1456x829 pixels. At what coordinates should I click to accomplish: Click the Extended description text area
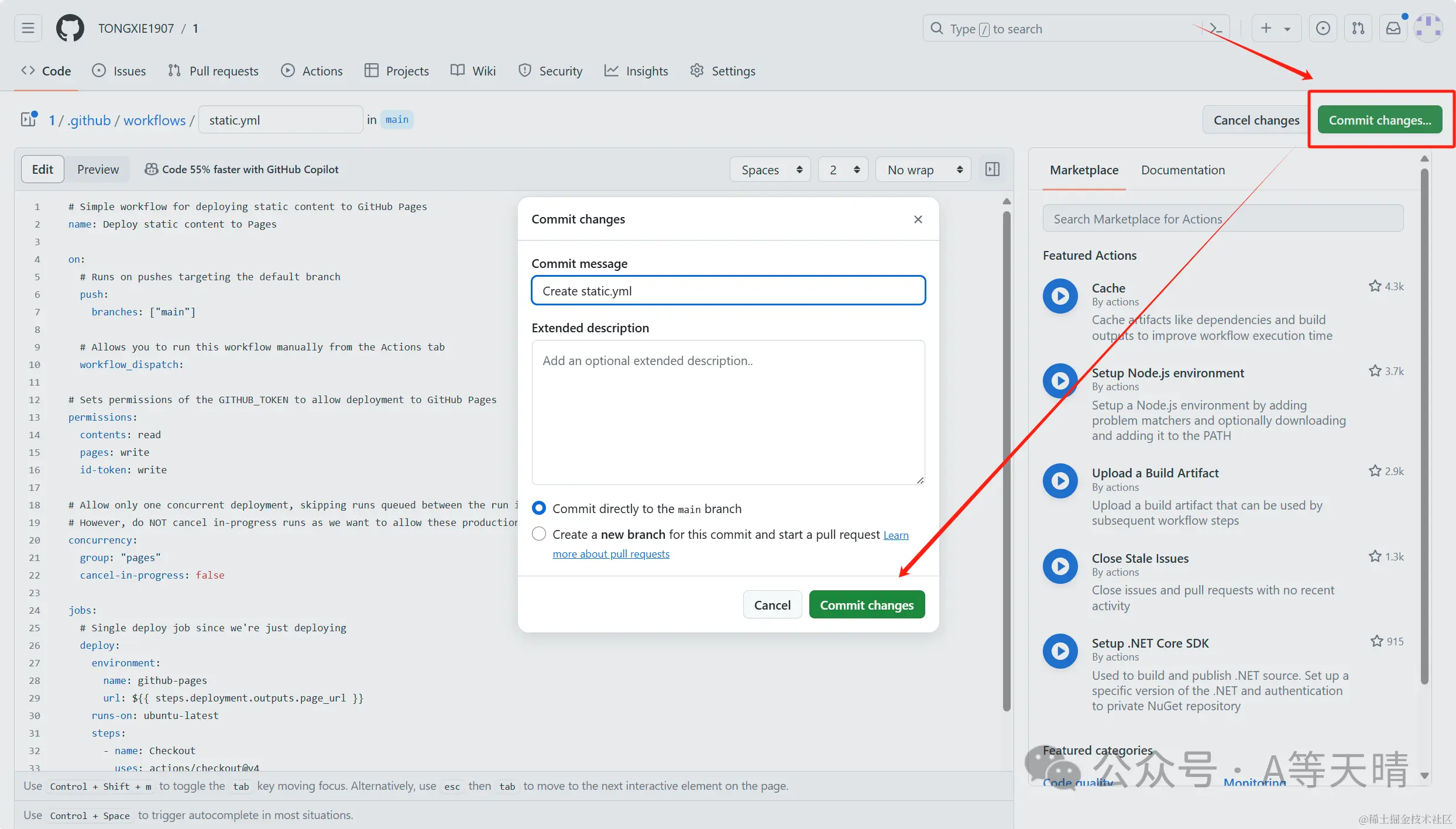click(x=728, y=412)
